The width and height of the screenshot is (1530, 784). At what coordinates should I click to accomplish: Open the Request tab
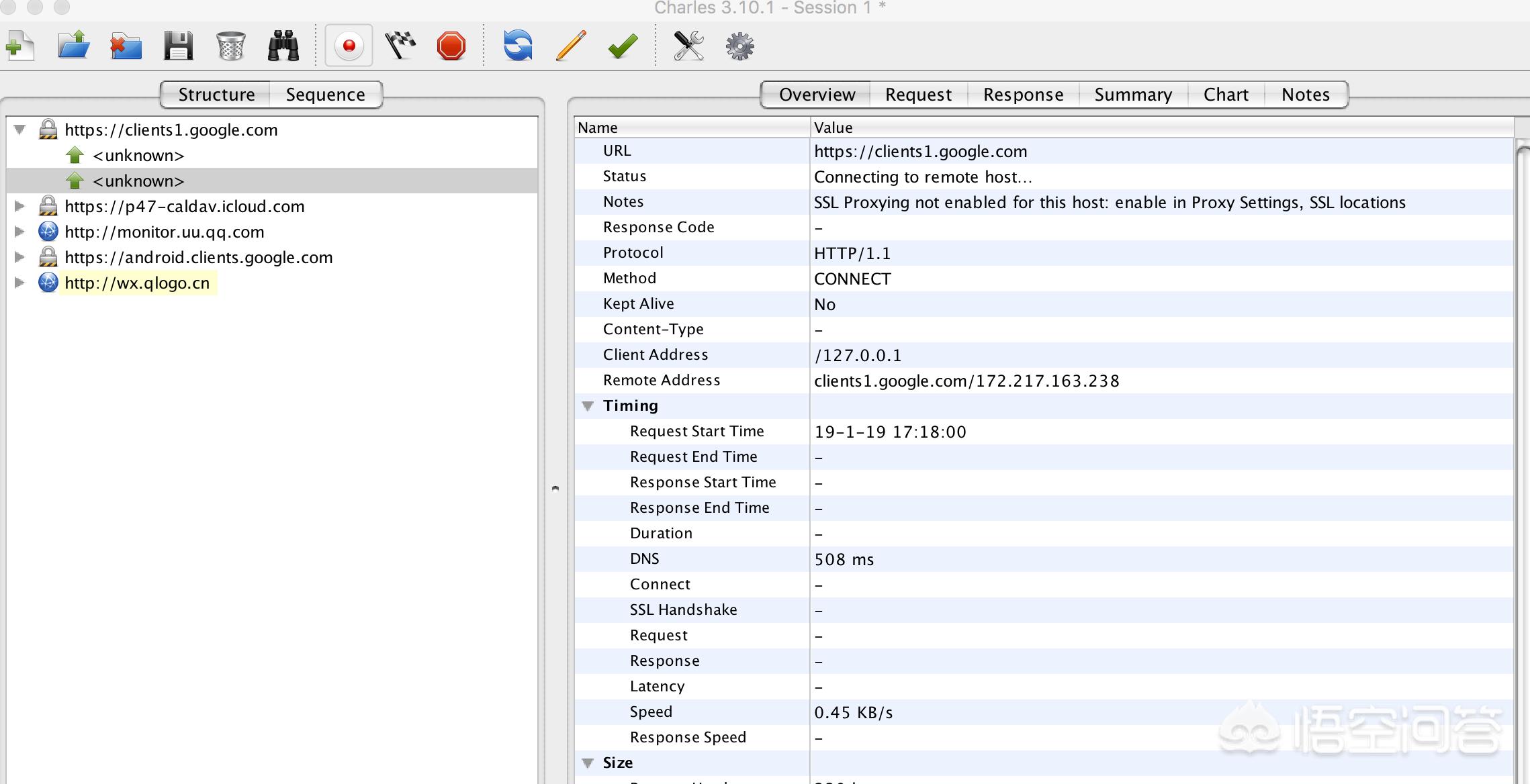pos(918,95)
